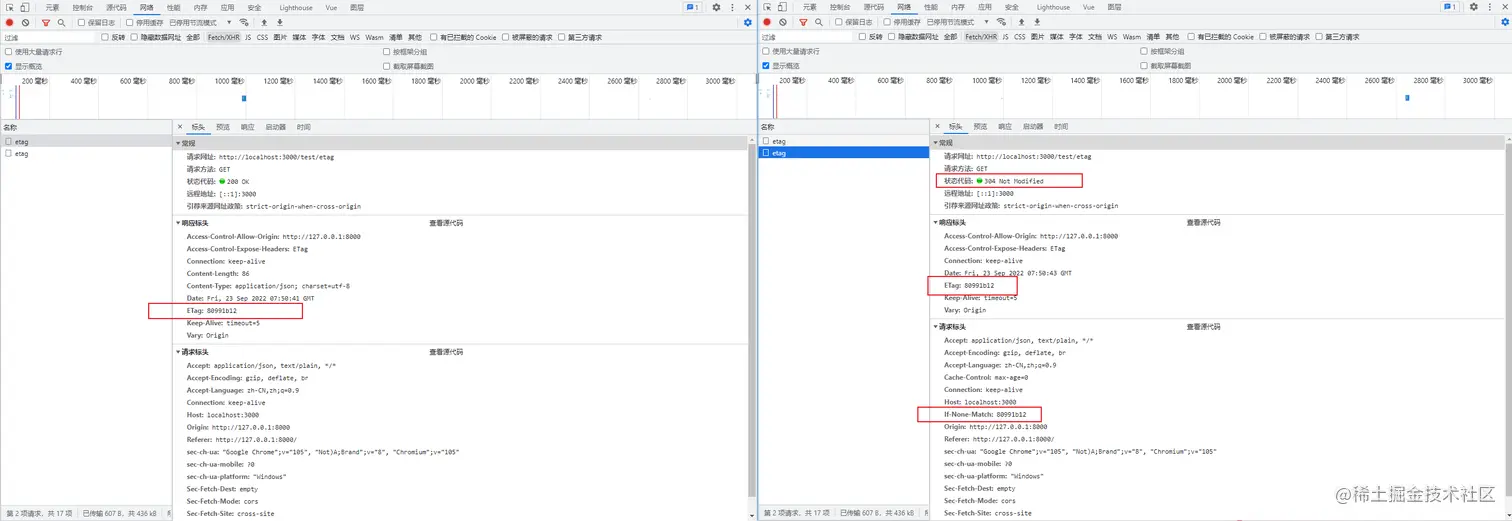The image size is (1512, 521).
Task: Select the highlighted etag request in right DevTools
Action: tap(843, 153)
